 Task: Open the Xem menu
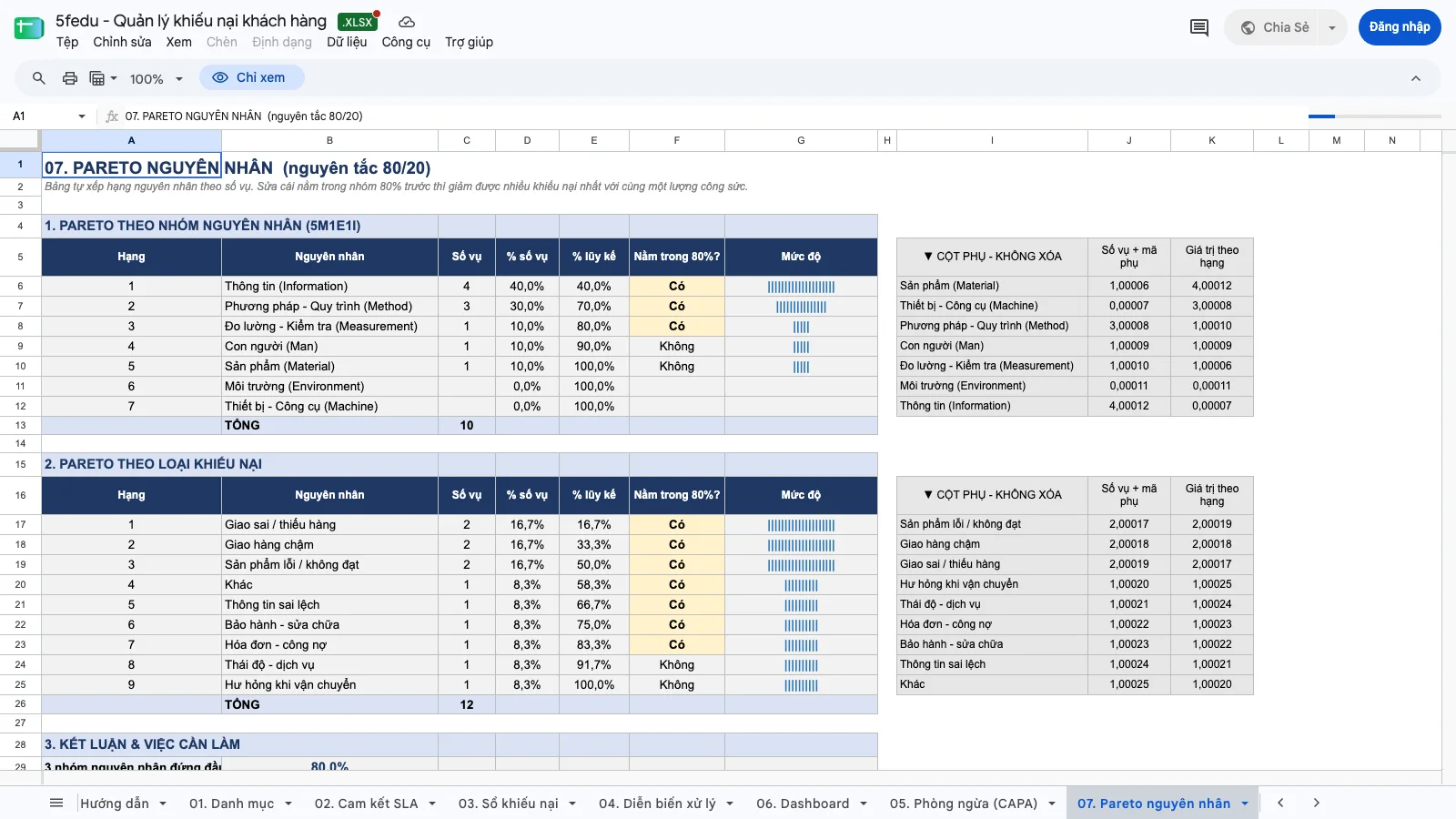[x=178, y=42]
